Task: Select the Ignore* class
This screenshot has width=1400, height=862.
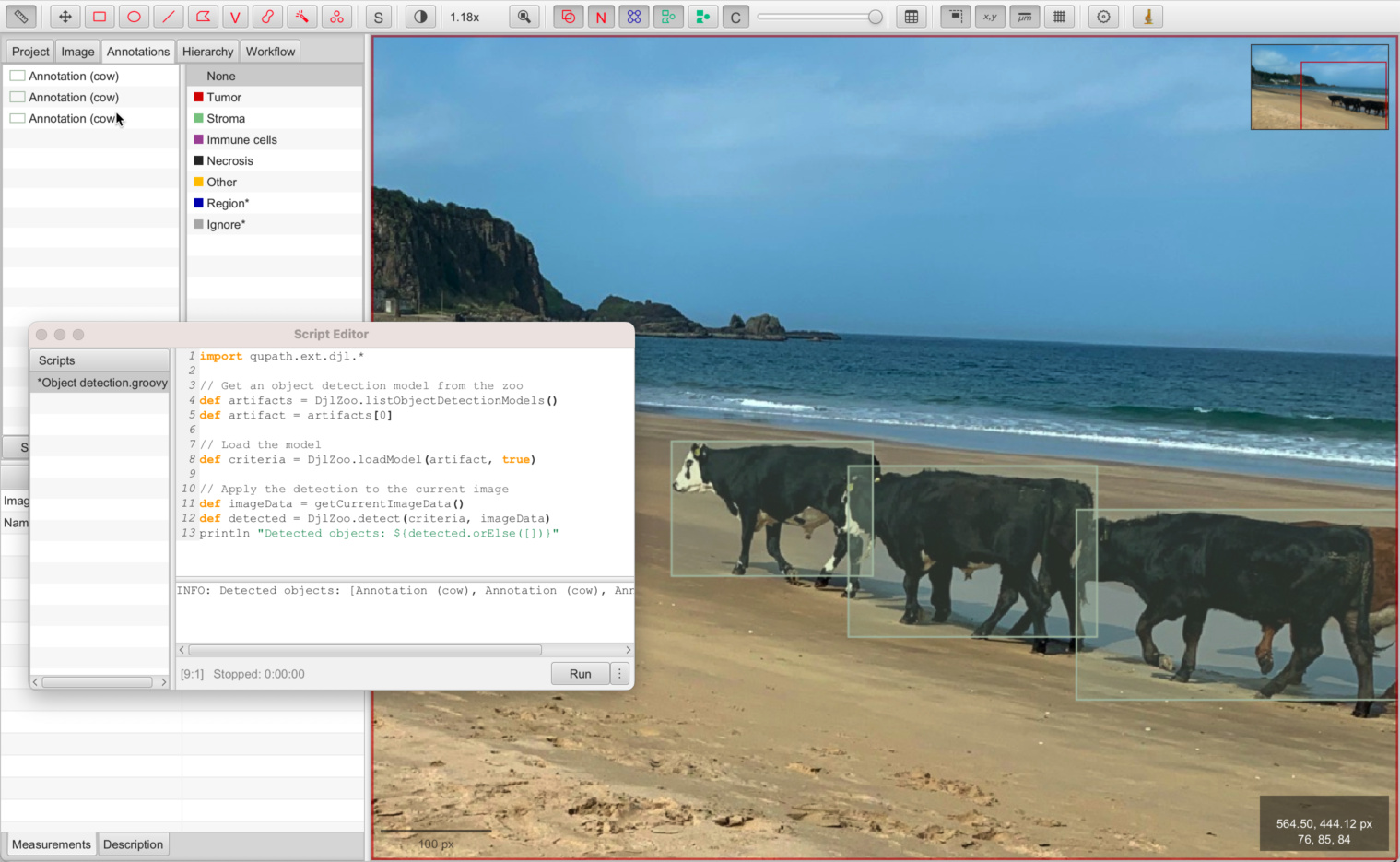Action: [275, 224]
